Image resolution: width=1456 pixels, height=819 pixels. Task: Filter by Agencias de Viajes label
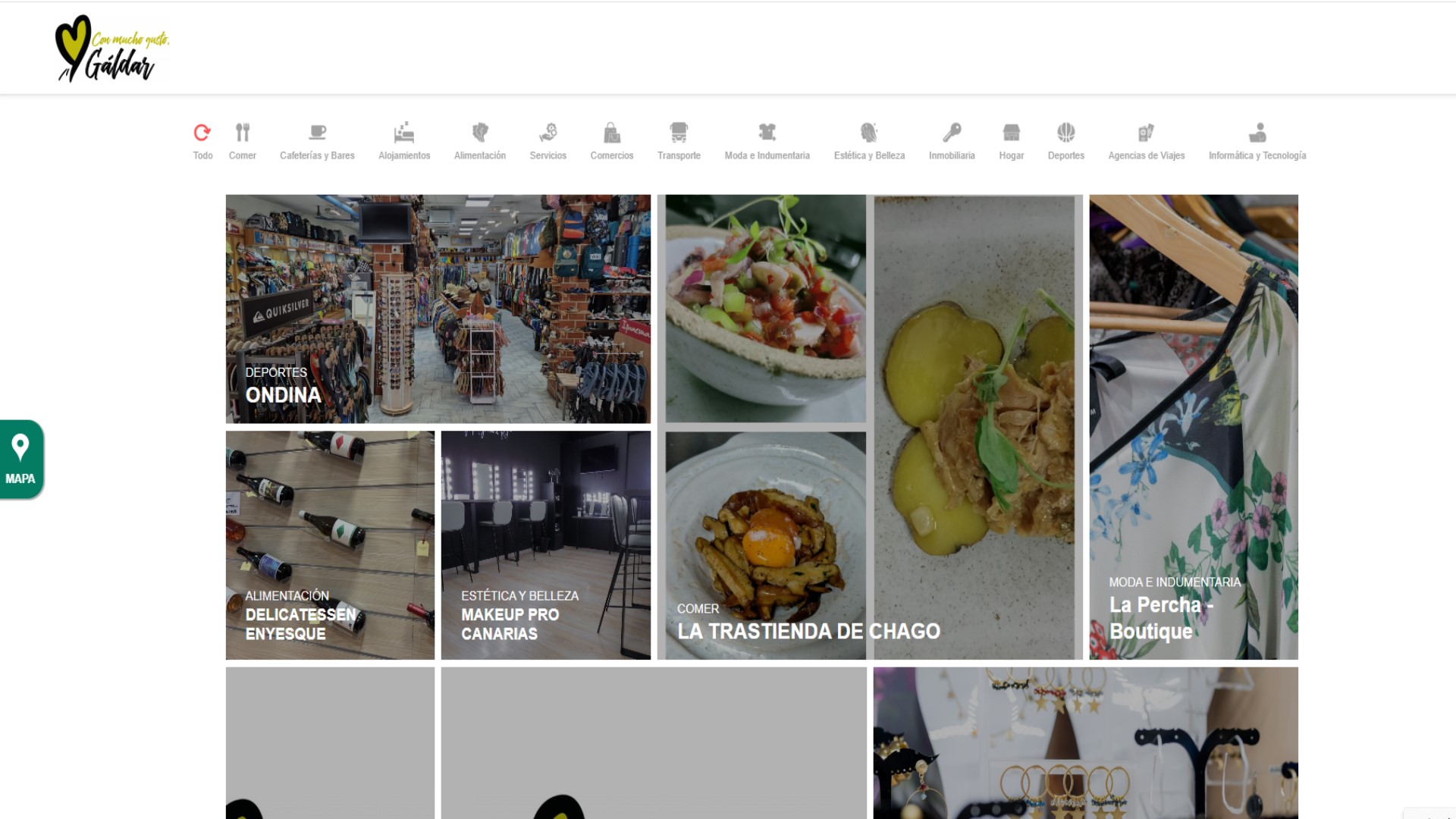[x=1147, y=155]
